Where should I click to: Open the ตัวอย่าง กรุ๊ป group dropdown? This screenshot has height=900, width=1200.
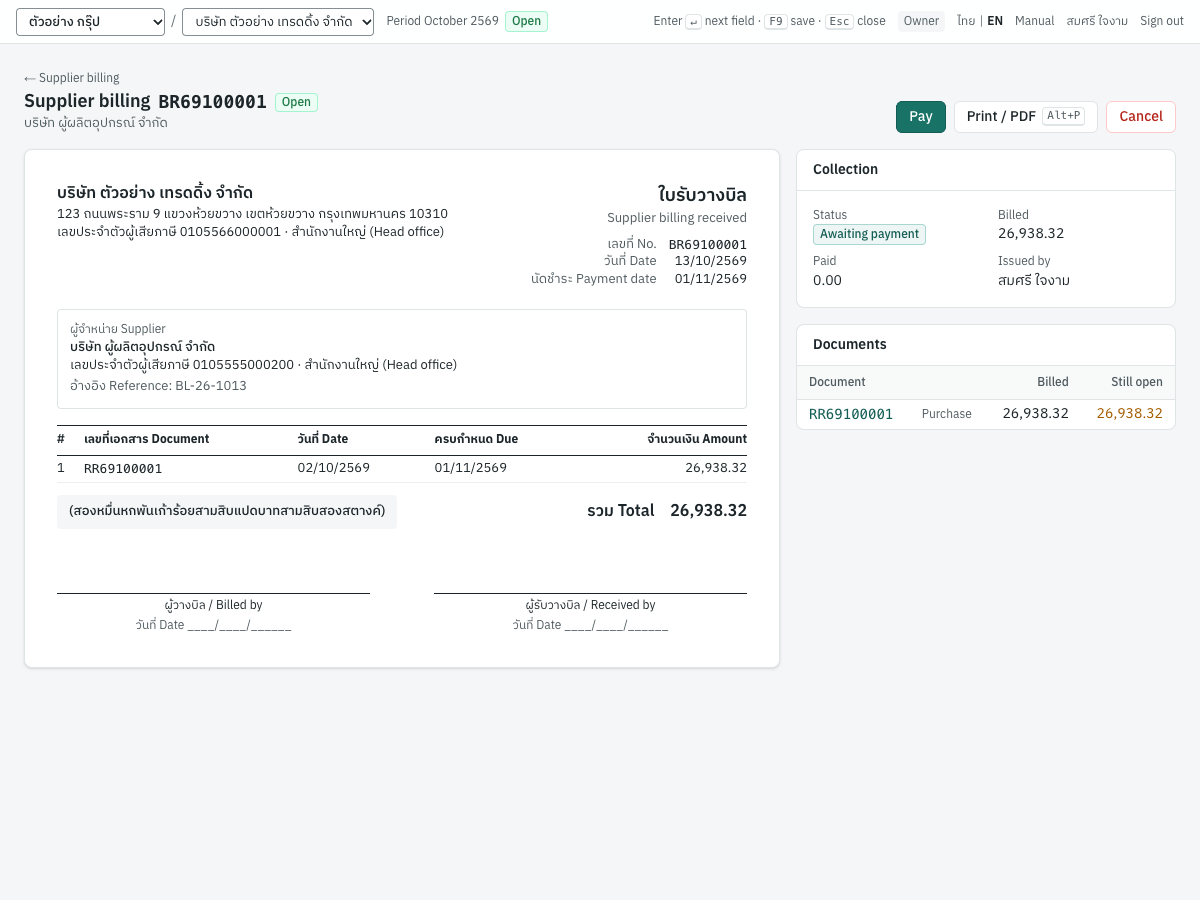90,22
